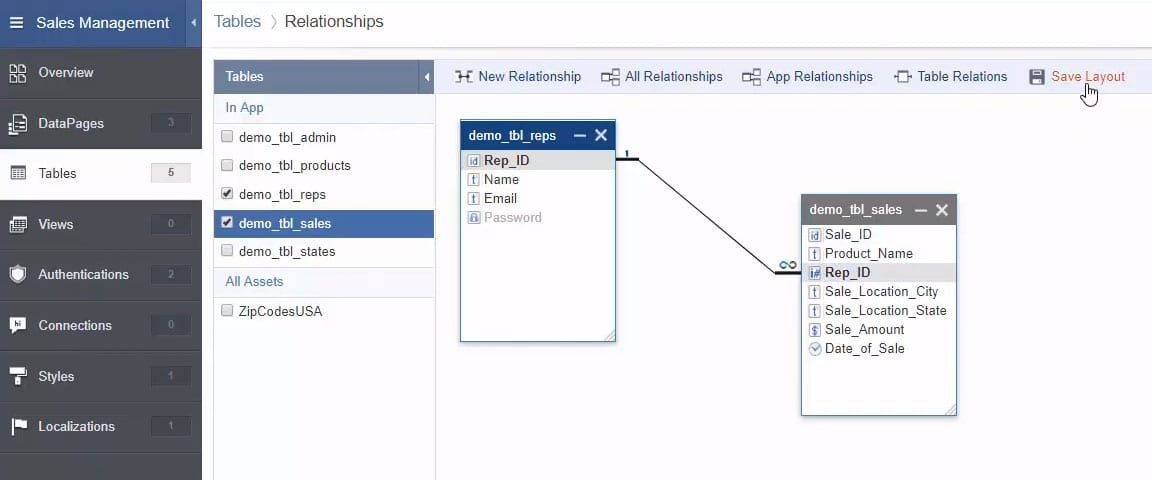The height and width of the screenshot is (480, 1152).
Task: Click the Styles paint roller icon
Action: 18,376
